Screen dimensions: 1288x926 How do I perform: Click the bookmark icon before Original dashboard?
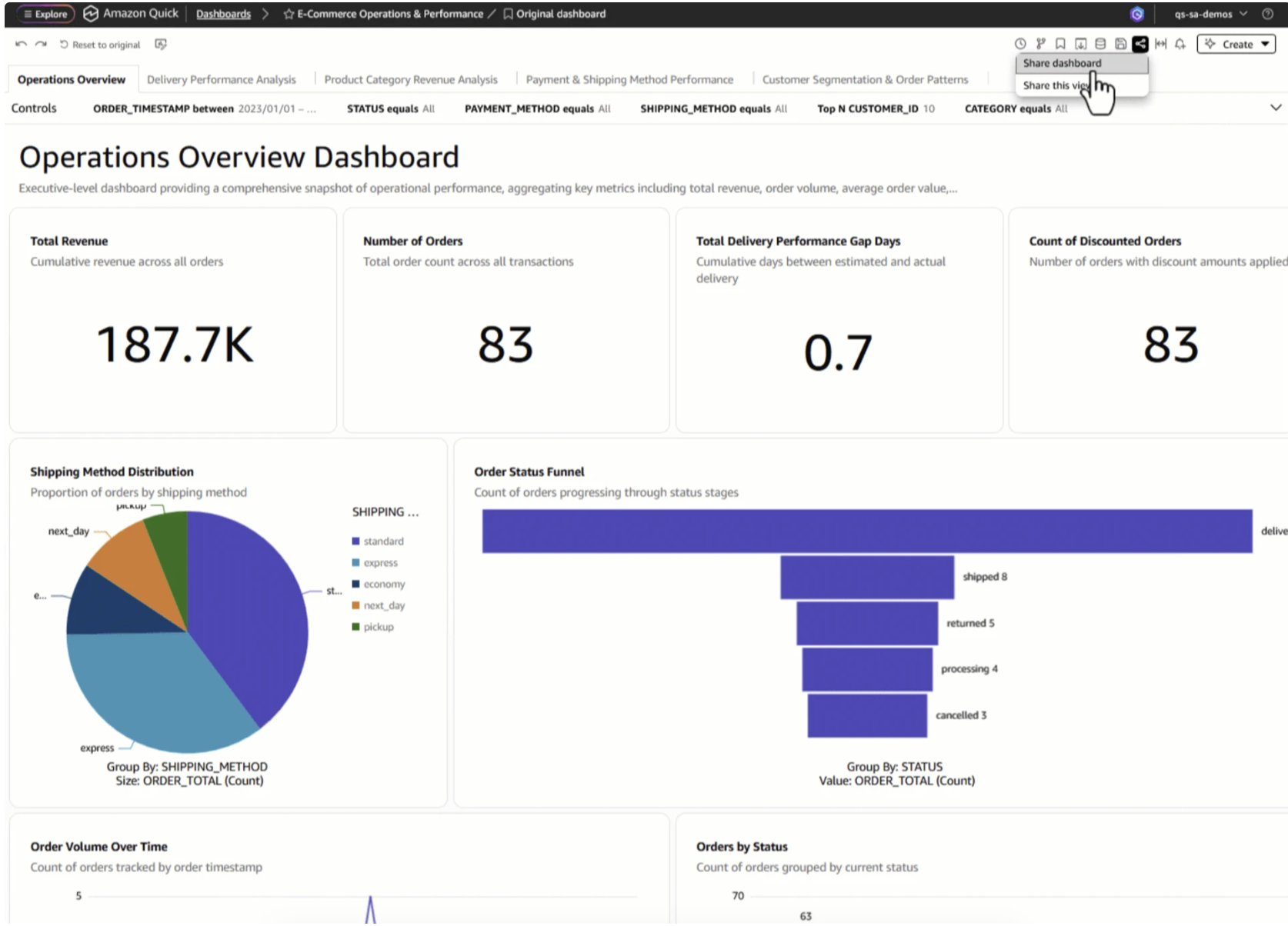508,14
